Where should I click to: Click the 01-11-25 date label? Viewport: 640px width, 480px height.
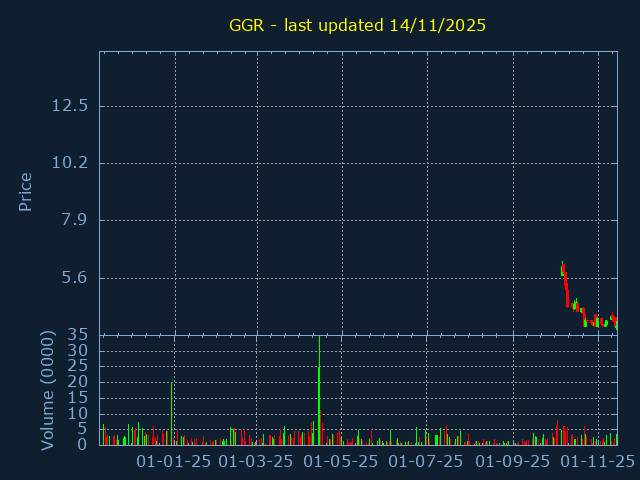pyautogui.click(x=598, y=462)
